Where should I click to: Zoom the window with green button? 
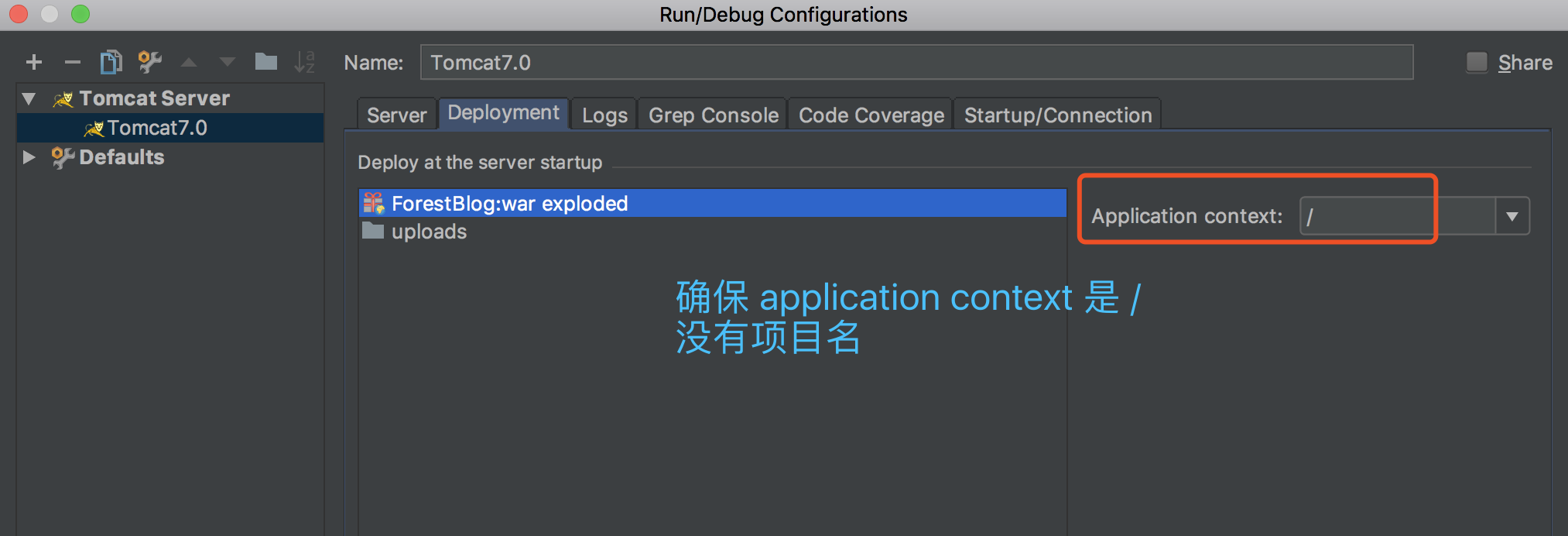[80, 14]
